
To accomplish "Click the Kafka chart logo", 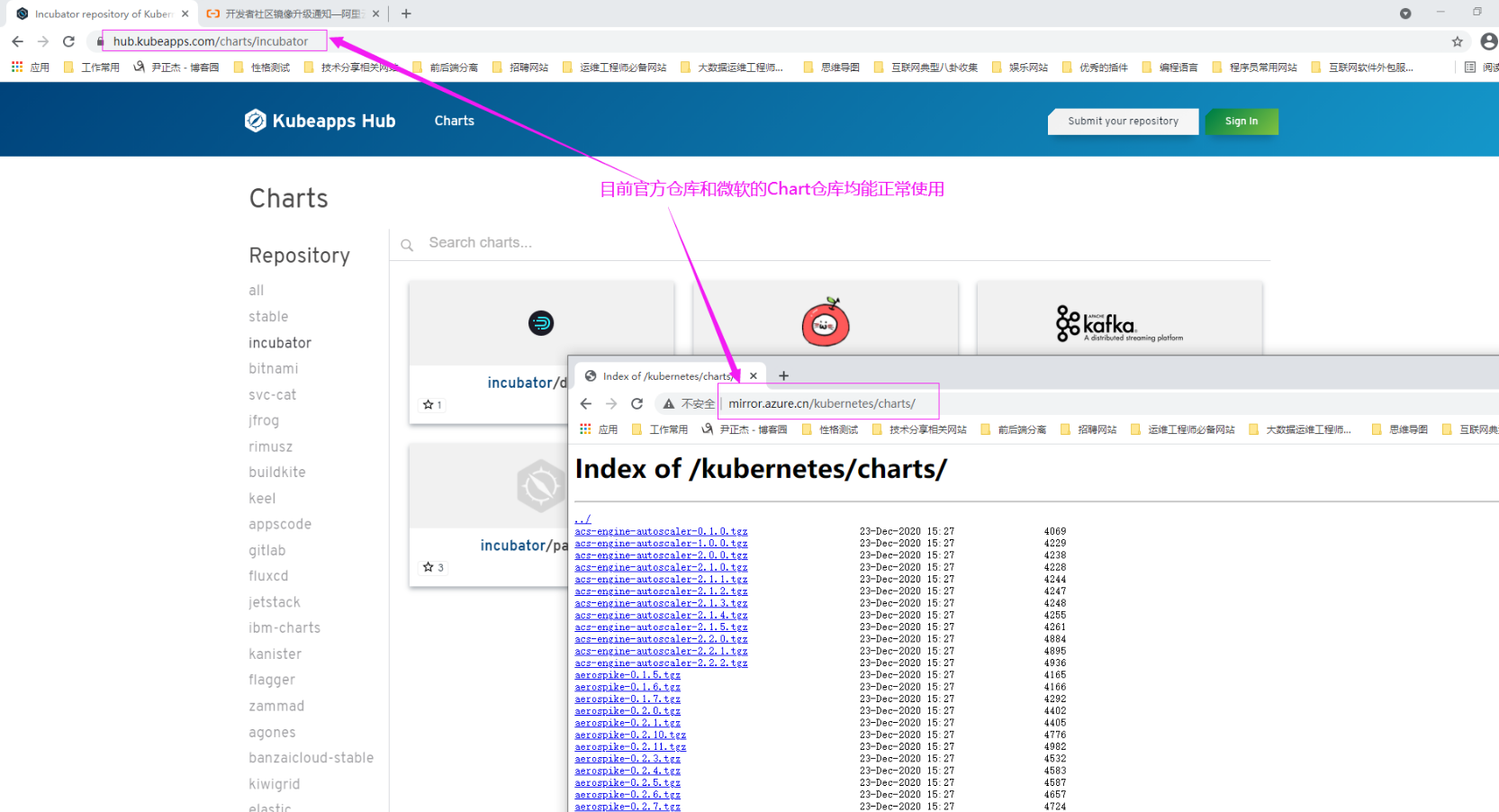I will (x=1118, y=323).
